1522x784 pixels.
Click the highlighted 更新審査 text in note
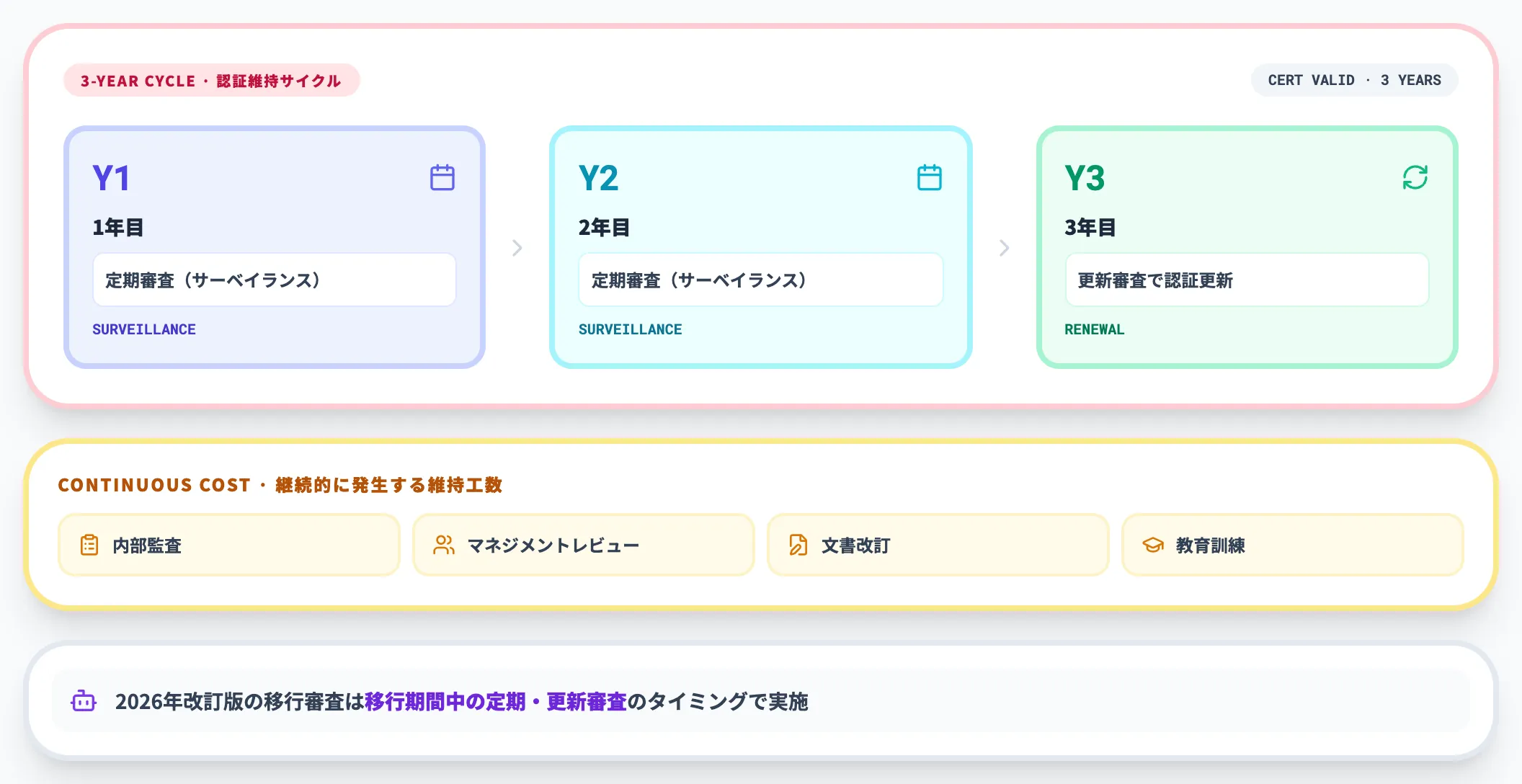(x=587, y=701)
